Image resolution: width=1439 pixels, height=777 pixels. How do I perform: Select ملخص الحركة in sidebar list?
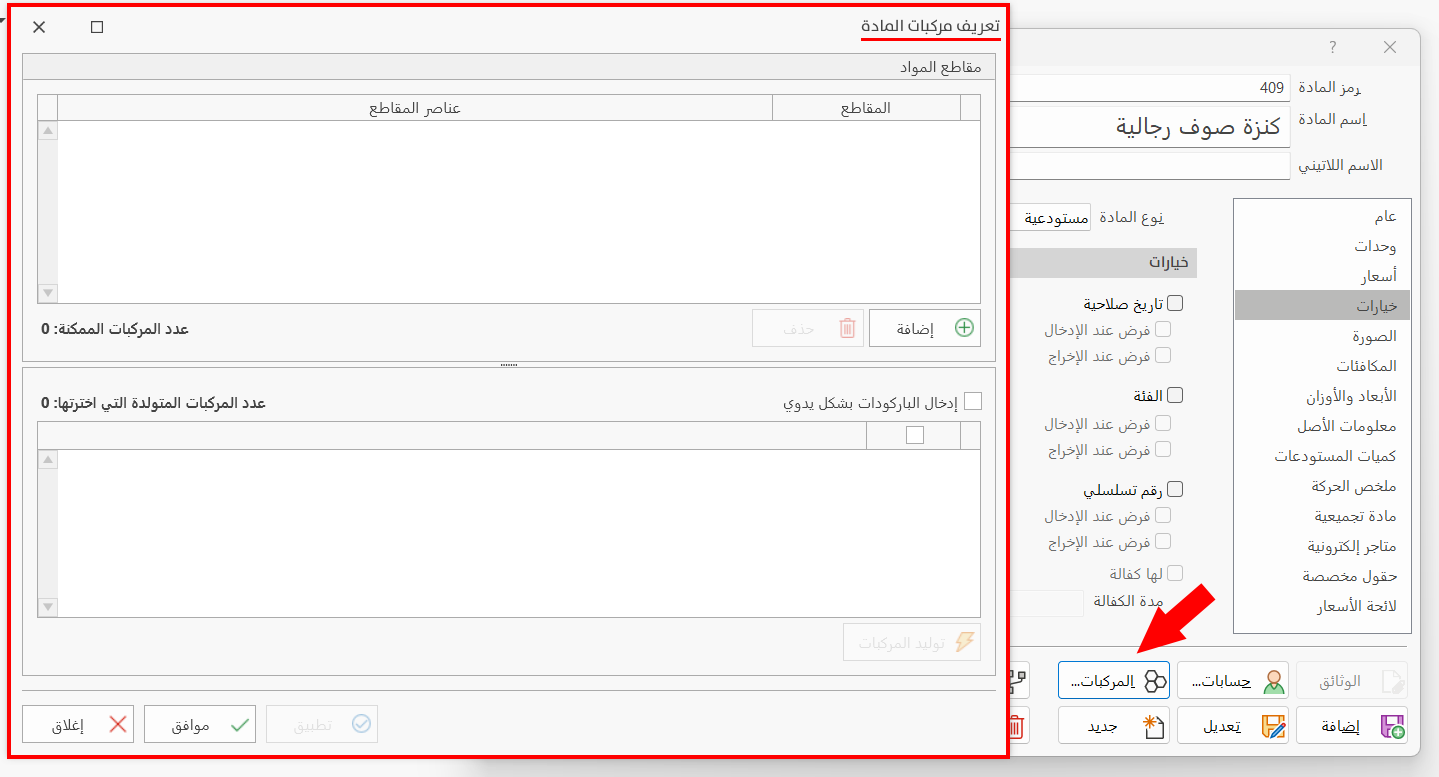[1322, 486]
